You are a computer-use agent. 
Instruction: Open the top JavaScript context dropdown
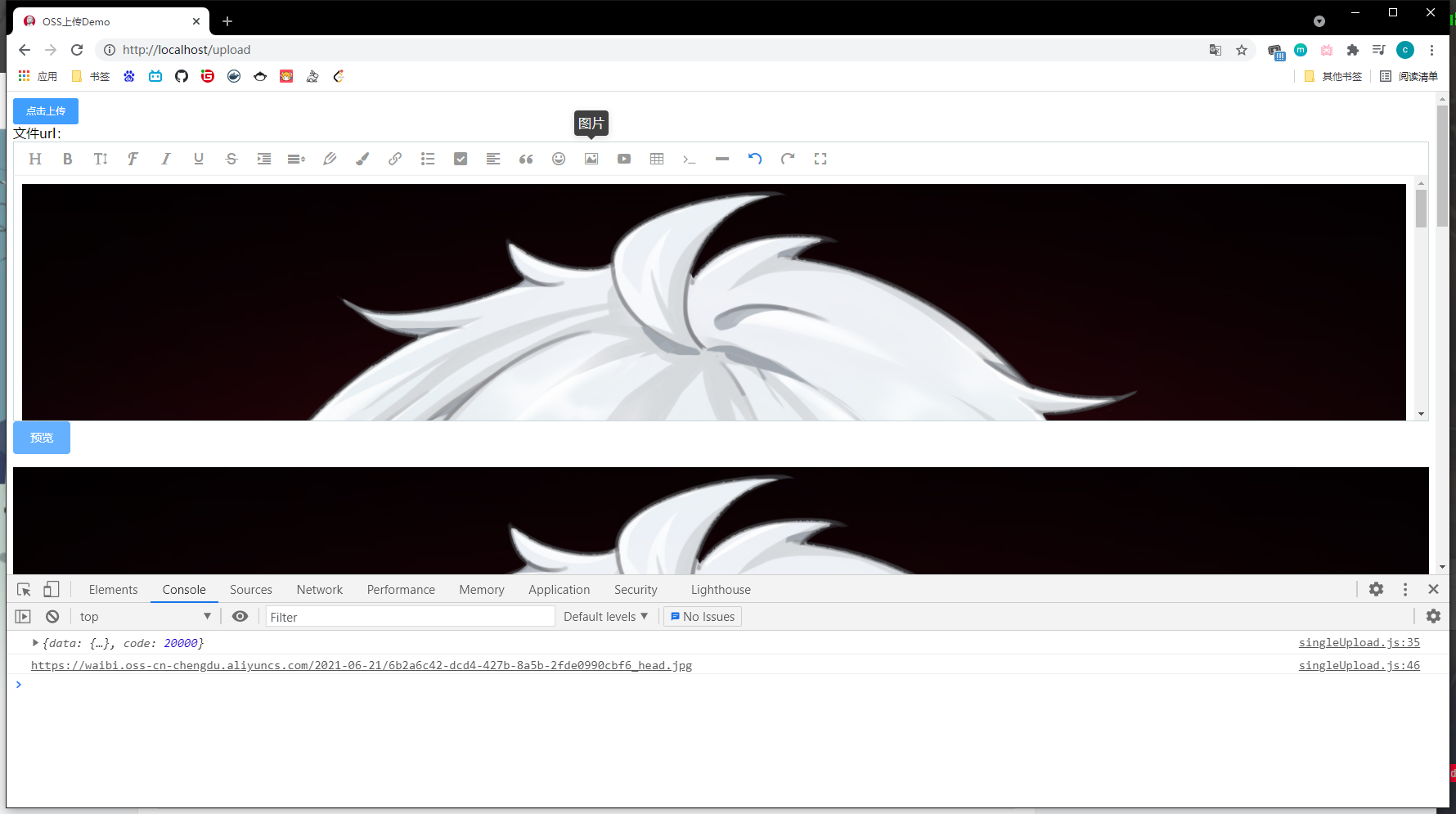(x=145, y=616)
